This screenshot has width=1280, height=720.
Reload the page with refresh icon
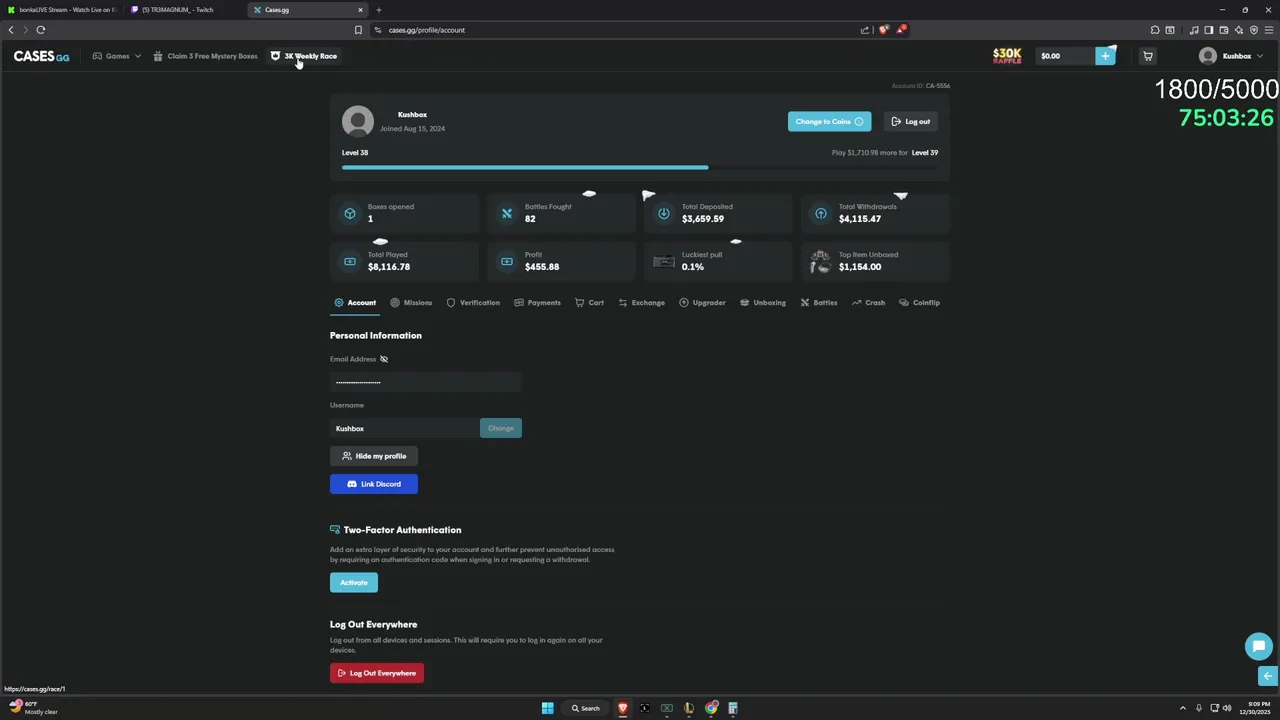[x=41, y=30]
